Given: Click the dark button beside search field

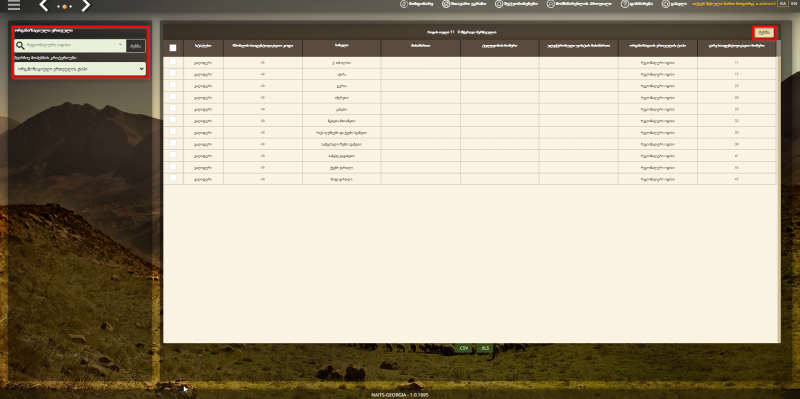Looking at the screenshot, I should pyautogui.click(x=135, y=46).
